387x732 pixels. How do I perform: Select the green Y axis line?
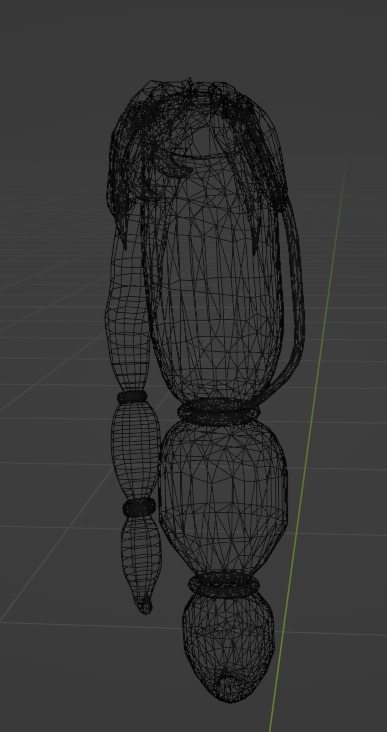pyautogui.click(x=309, y=443)
